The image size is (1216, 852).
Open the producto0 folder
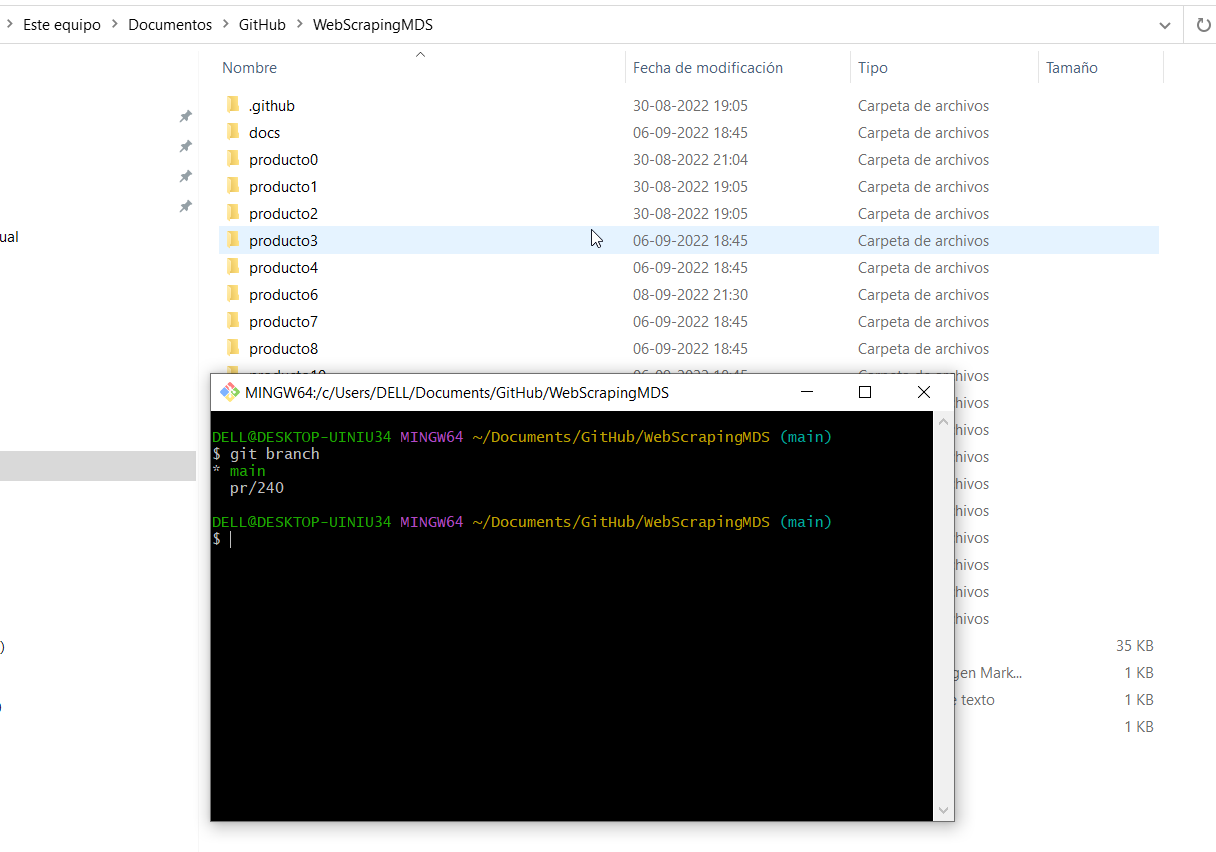283,159
